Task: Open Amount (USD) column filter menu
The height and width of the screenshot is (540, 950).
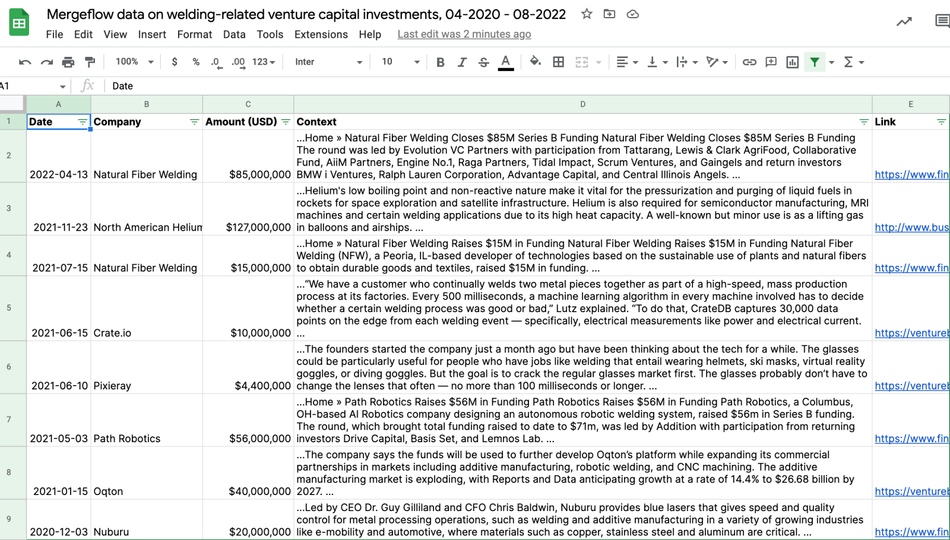Action: 285,122
